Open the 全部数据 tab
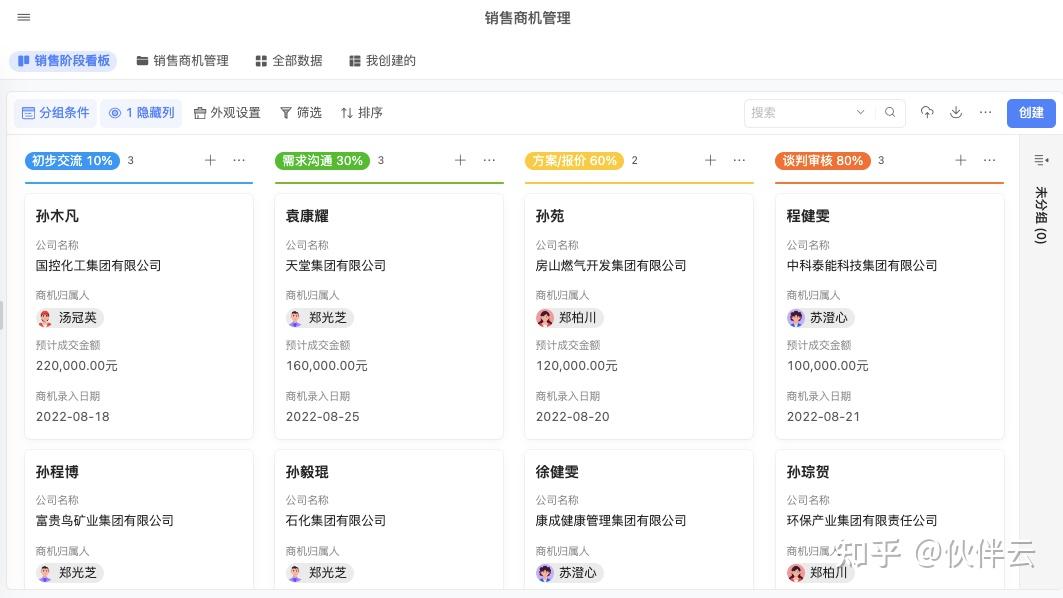The image size is (1063, 598). point(289,60)
